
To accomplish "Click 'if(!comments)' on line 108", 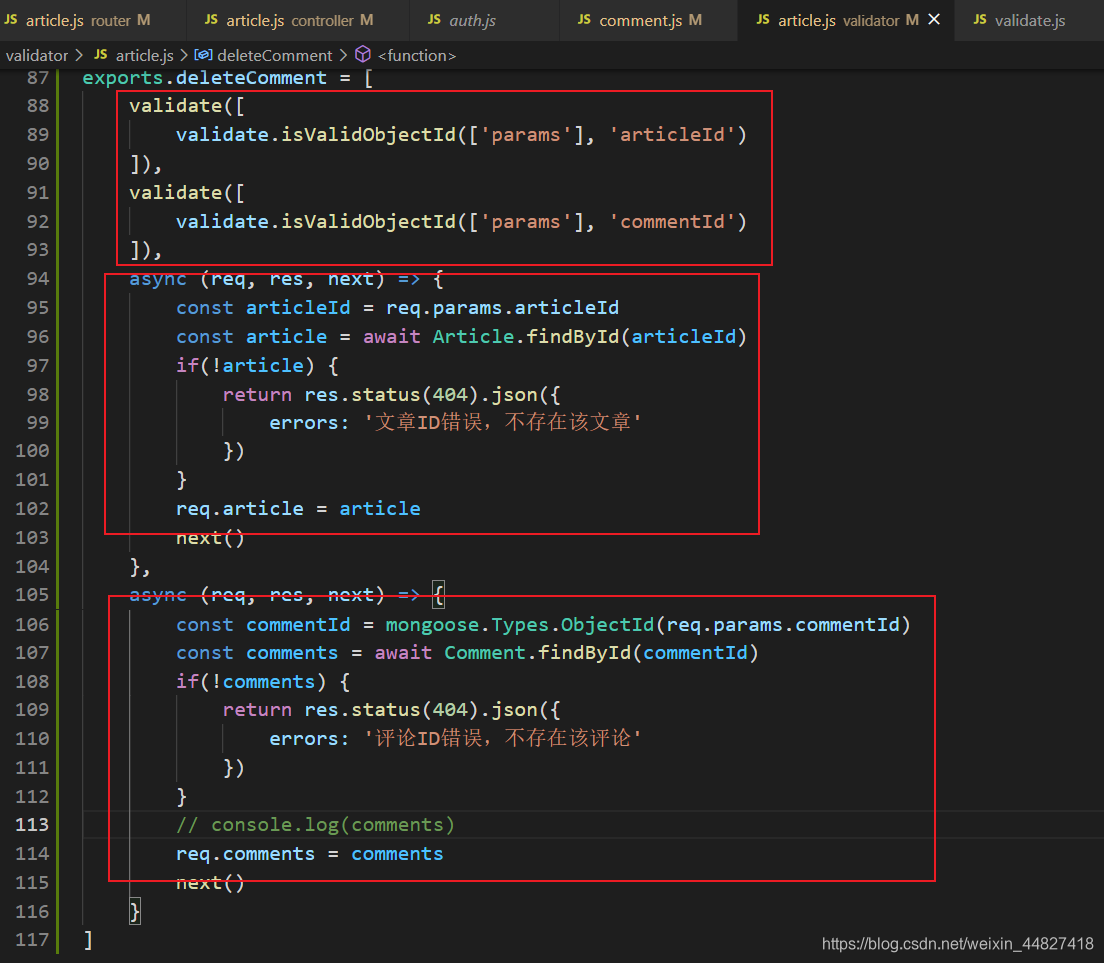I will pyautogui.click(x=251, y=681).
